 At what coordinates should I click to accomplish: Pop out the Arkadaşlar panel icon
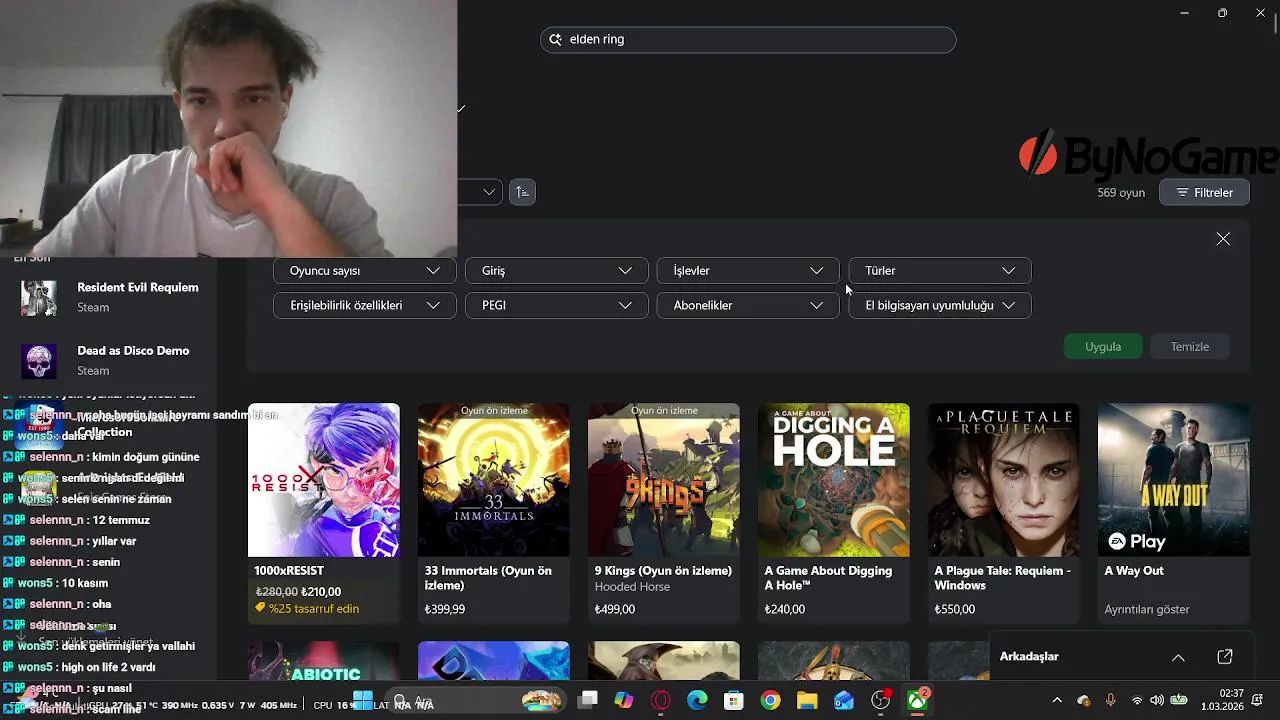pos(1225,657)
